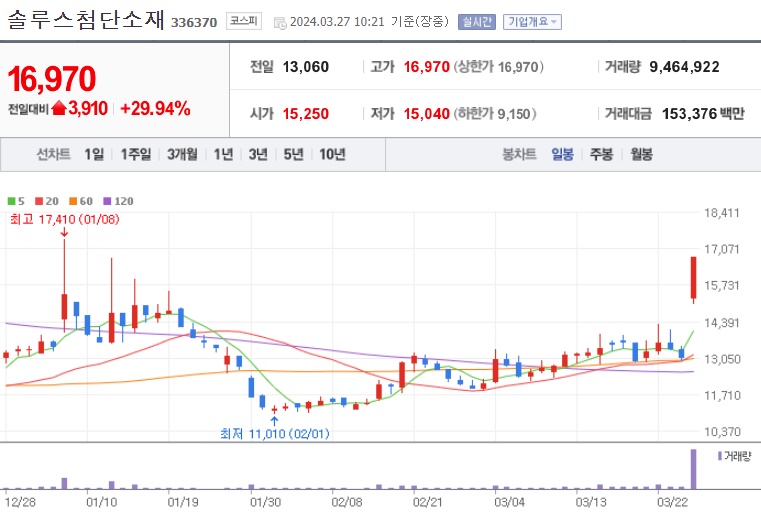Click the 03/13 date axis label
Screen dimensions: 761x516
click(591, 502)
